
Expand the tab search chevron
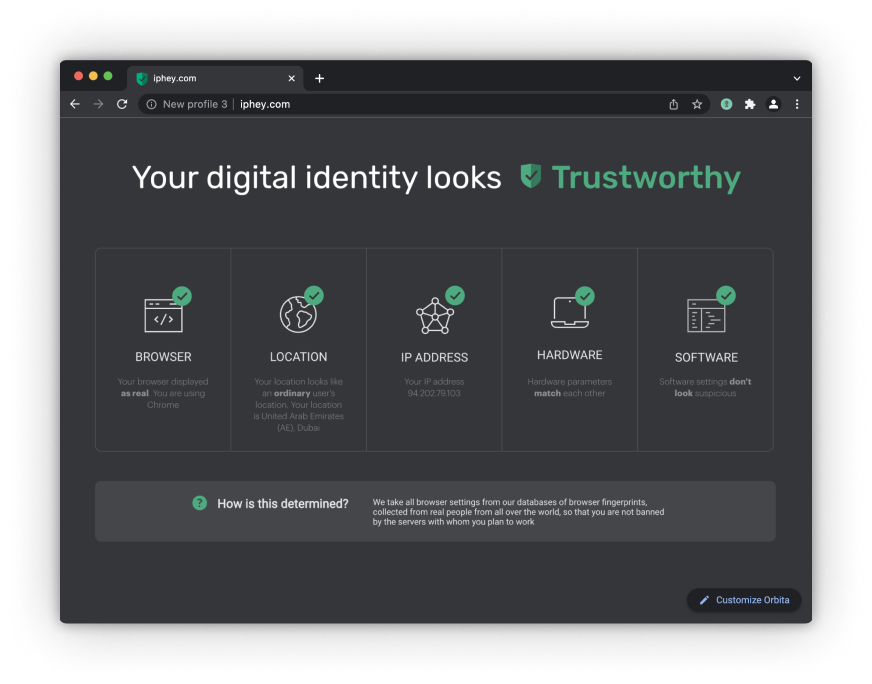coord(797,78)
